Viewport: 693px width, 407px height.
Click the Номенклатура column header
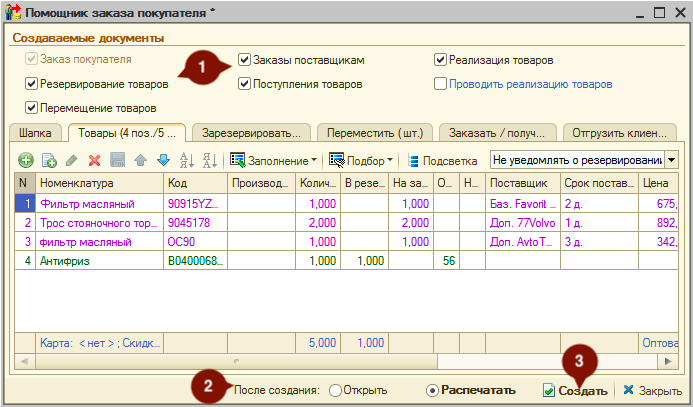[x=99, y=183]
